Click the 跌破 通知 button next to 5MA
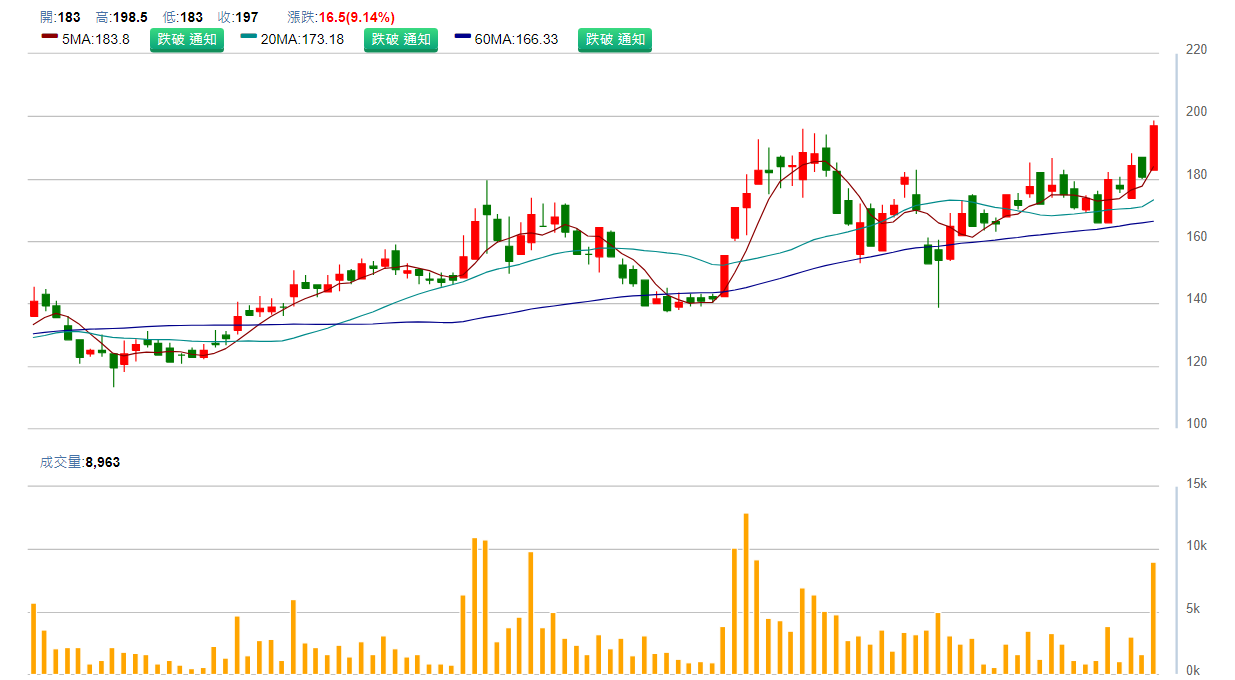1235x680 pixels. click(186, 40)
